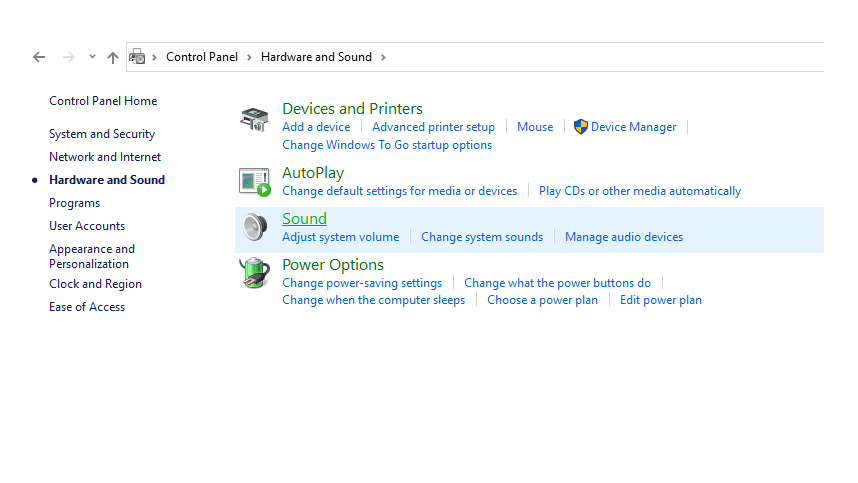
Task: Open Control Panel Home
Action: click(x=103, y=101)
